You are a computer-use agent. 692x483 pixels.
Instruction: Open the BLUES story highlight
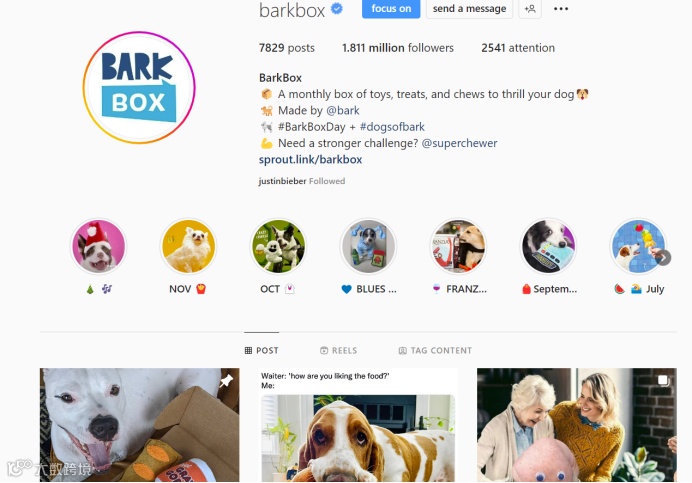(369, 246)
